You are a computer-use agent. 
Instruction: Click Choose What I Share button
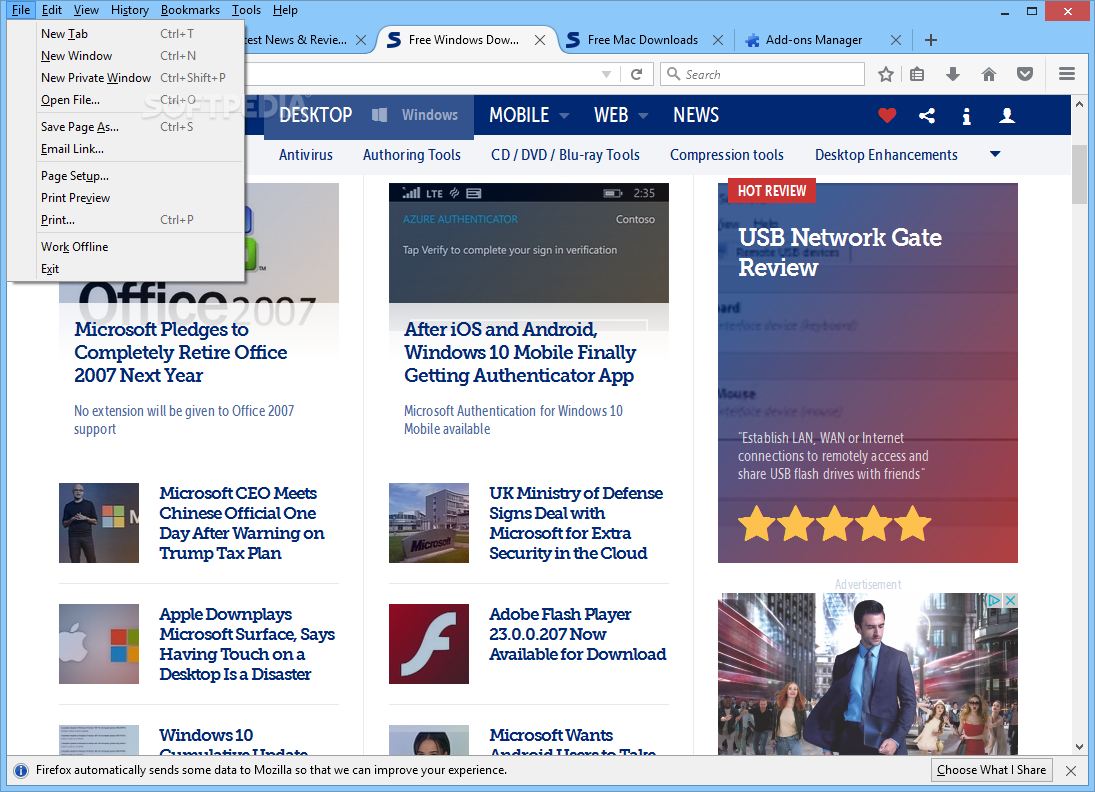[x=991, y=770]
